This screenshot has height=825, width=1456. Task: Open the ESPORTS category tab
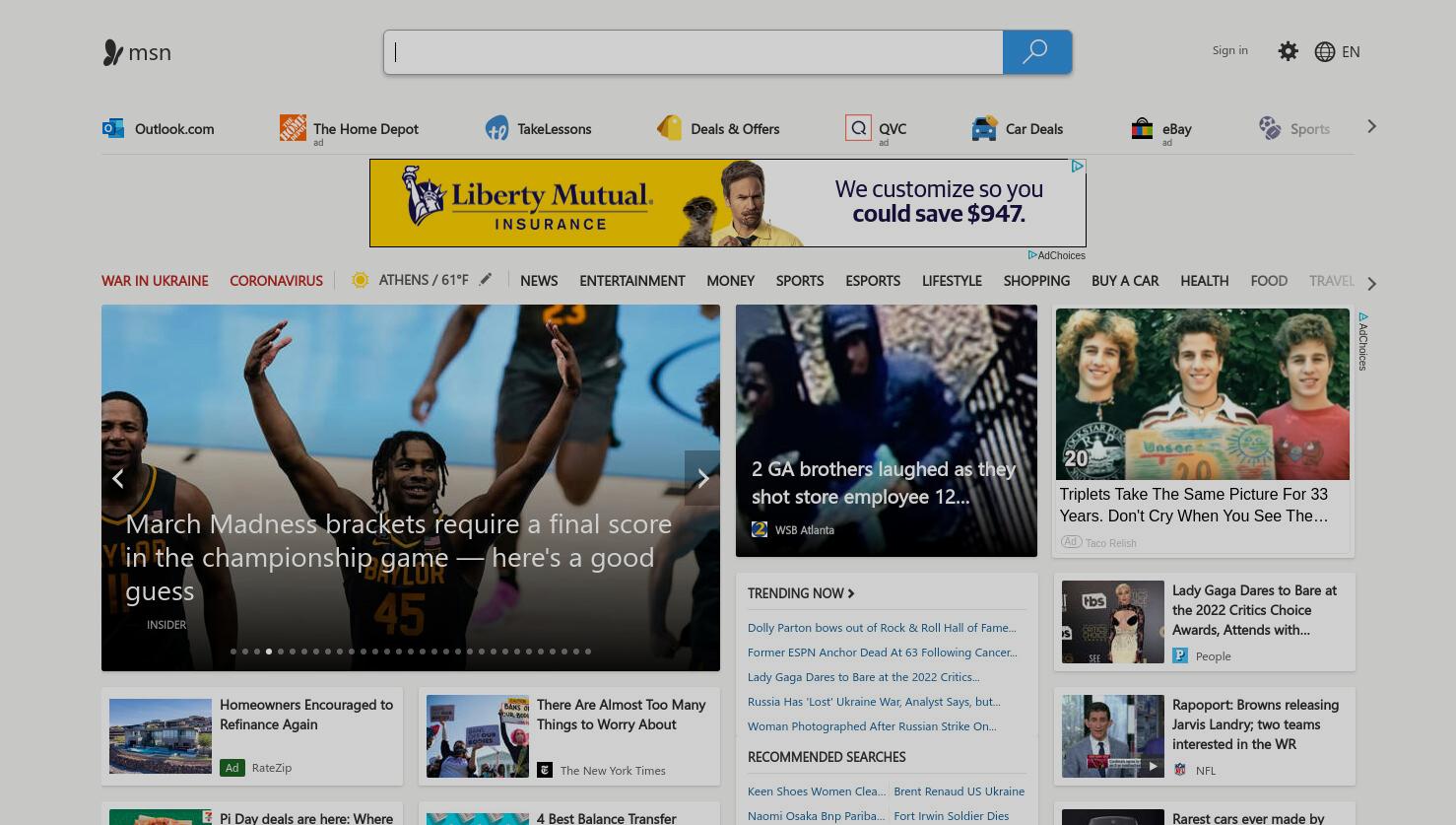[873, 281]
